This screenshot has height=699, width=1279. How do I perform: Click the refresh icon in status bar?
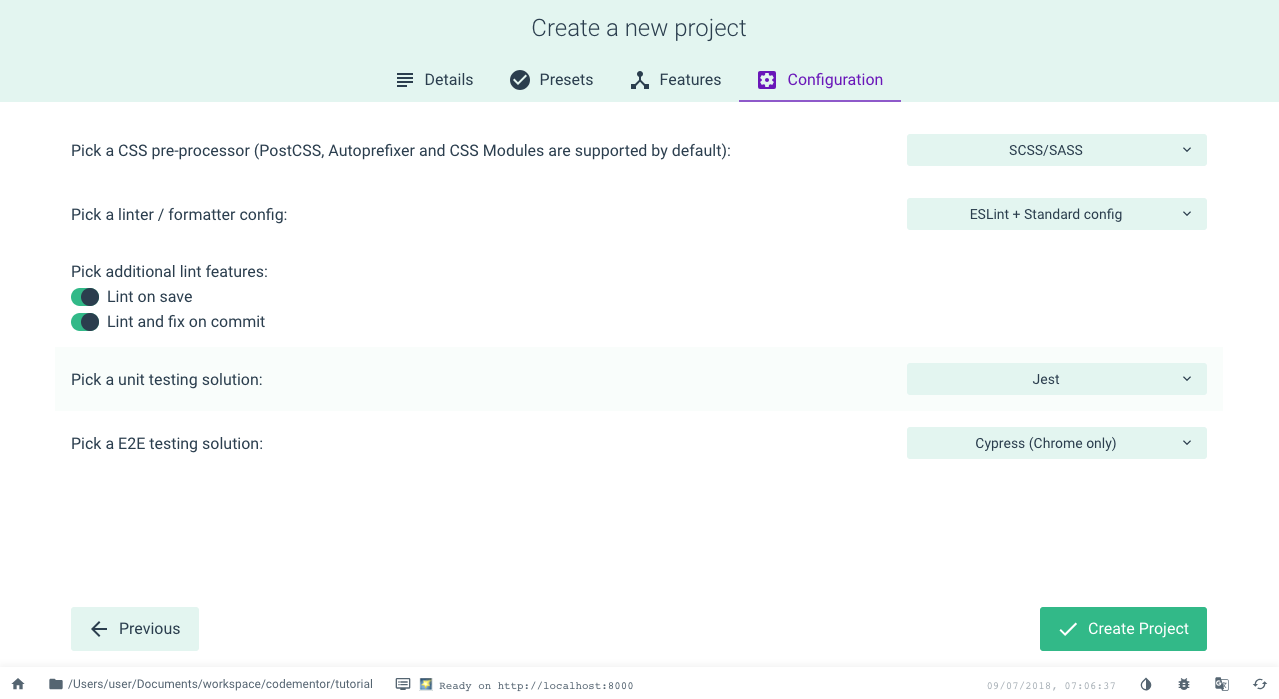(1260, 684)
